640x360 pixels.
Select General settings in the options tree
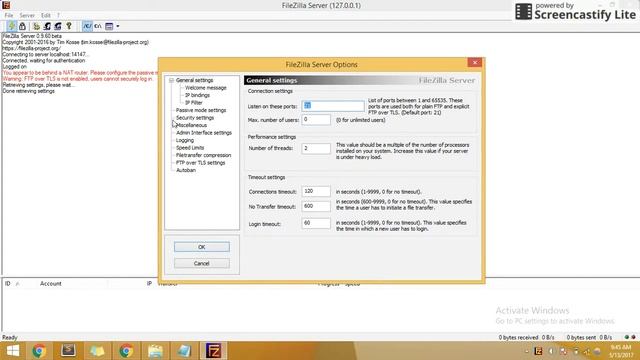(x=194, y=80)
